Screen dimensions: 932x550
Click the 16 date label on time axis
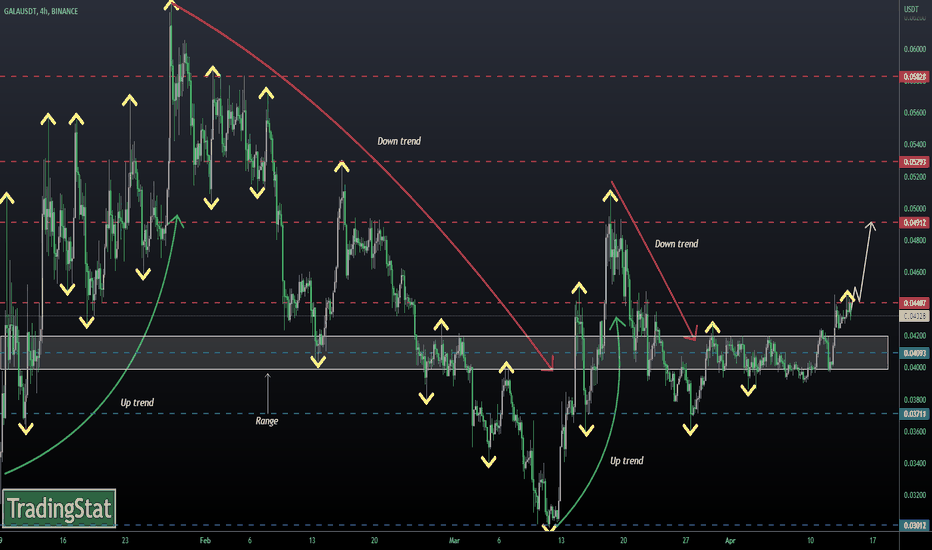pyautogui.click(x=63, y=540)
